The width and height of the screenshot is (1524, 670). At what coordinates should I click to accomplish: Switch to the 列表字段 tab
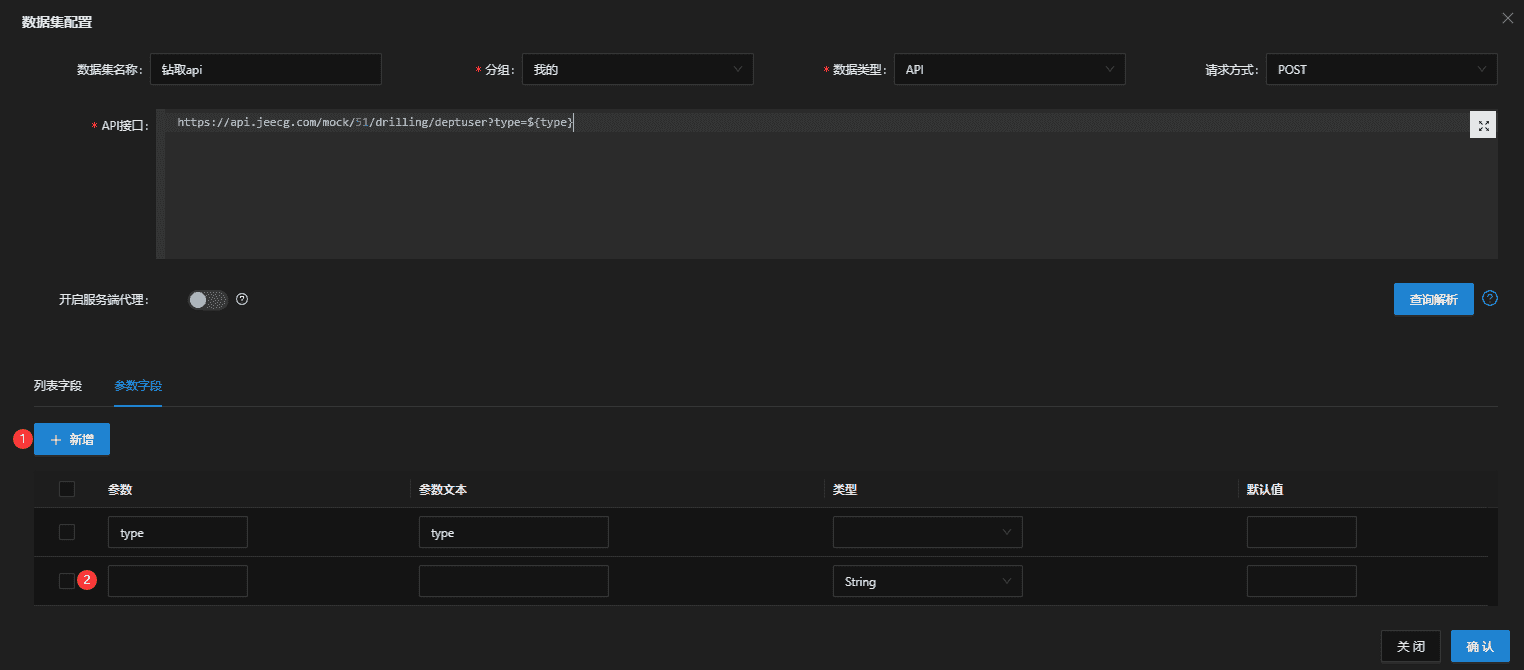(x=58, y=385)
